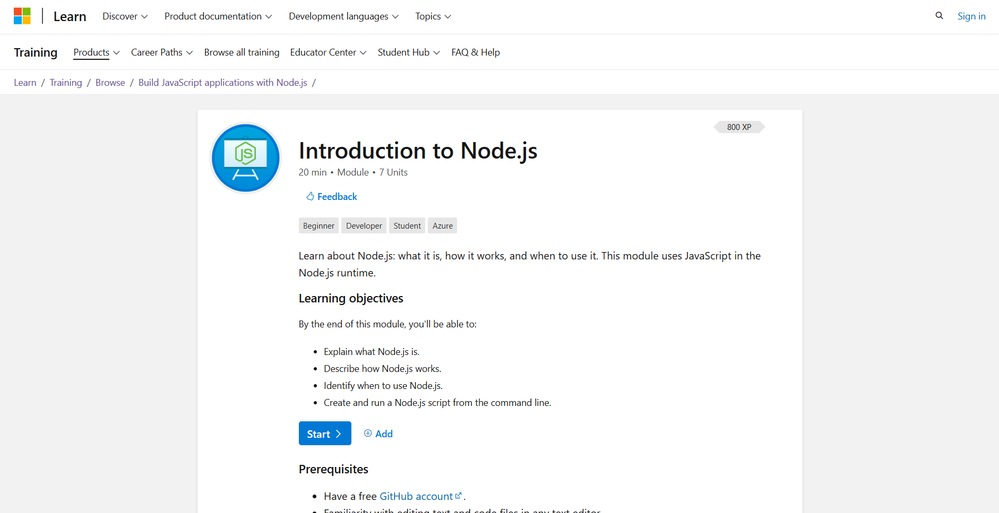The image size is (999, 513).
Task: Expand the Educator Center menu
Action: (328, 52)
